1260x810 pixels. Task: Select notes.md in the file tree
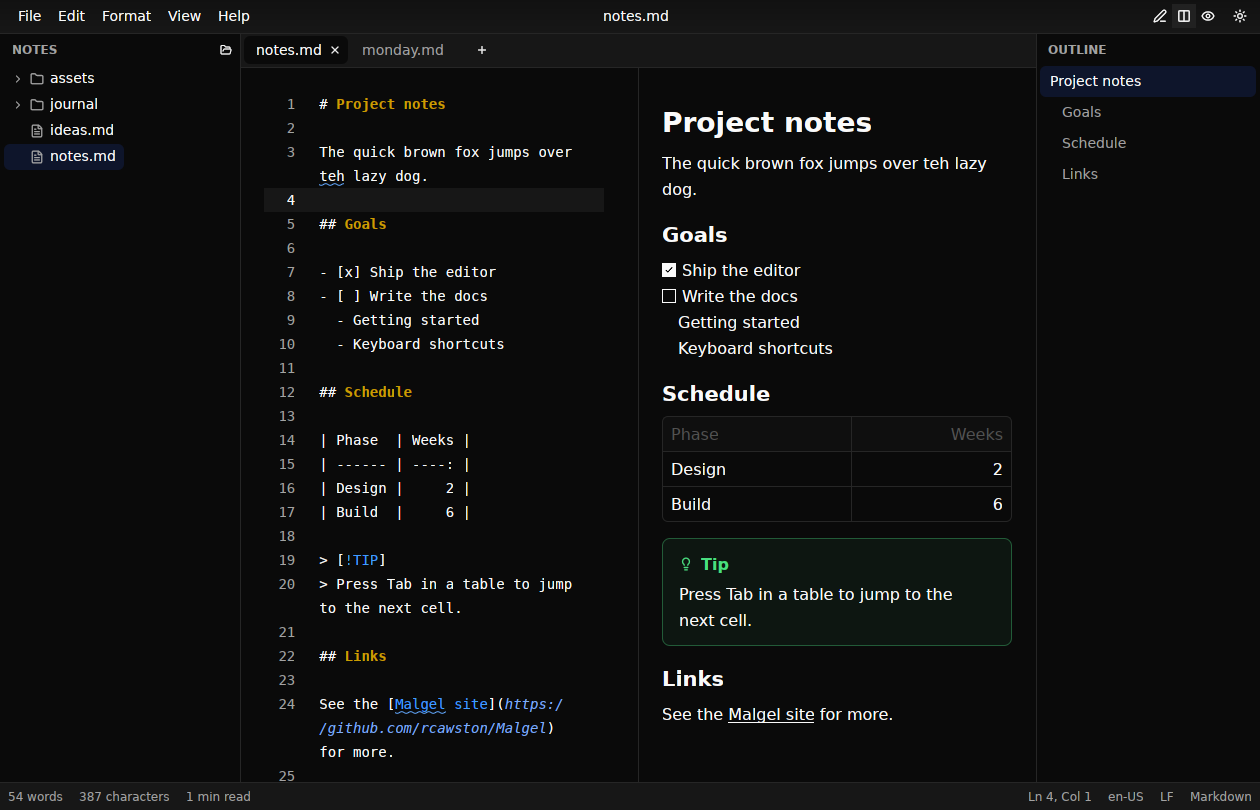64,156
